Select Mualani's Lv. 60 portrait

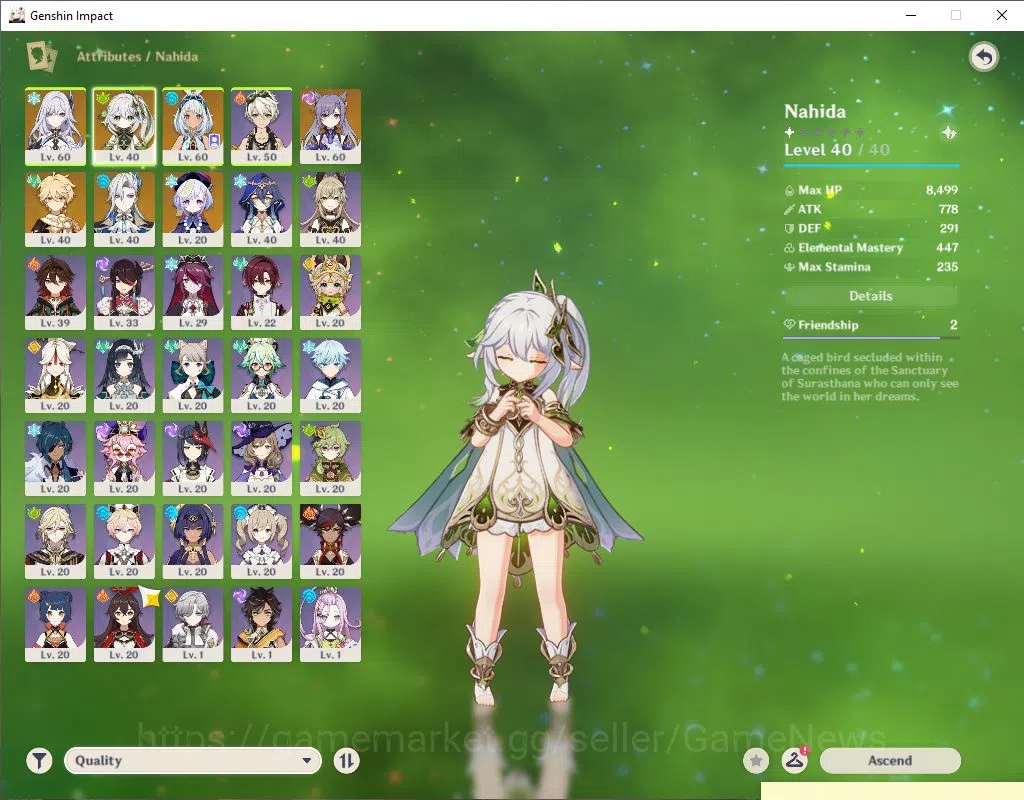[193, 126]
